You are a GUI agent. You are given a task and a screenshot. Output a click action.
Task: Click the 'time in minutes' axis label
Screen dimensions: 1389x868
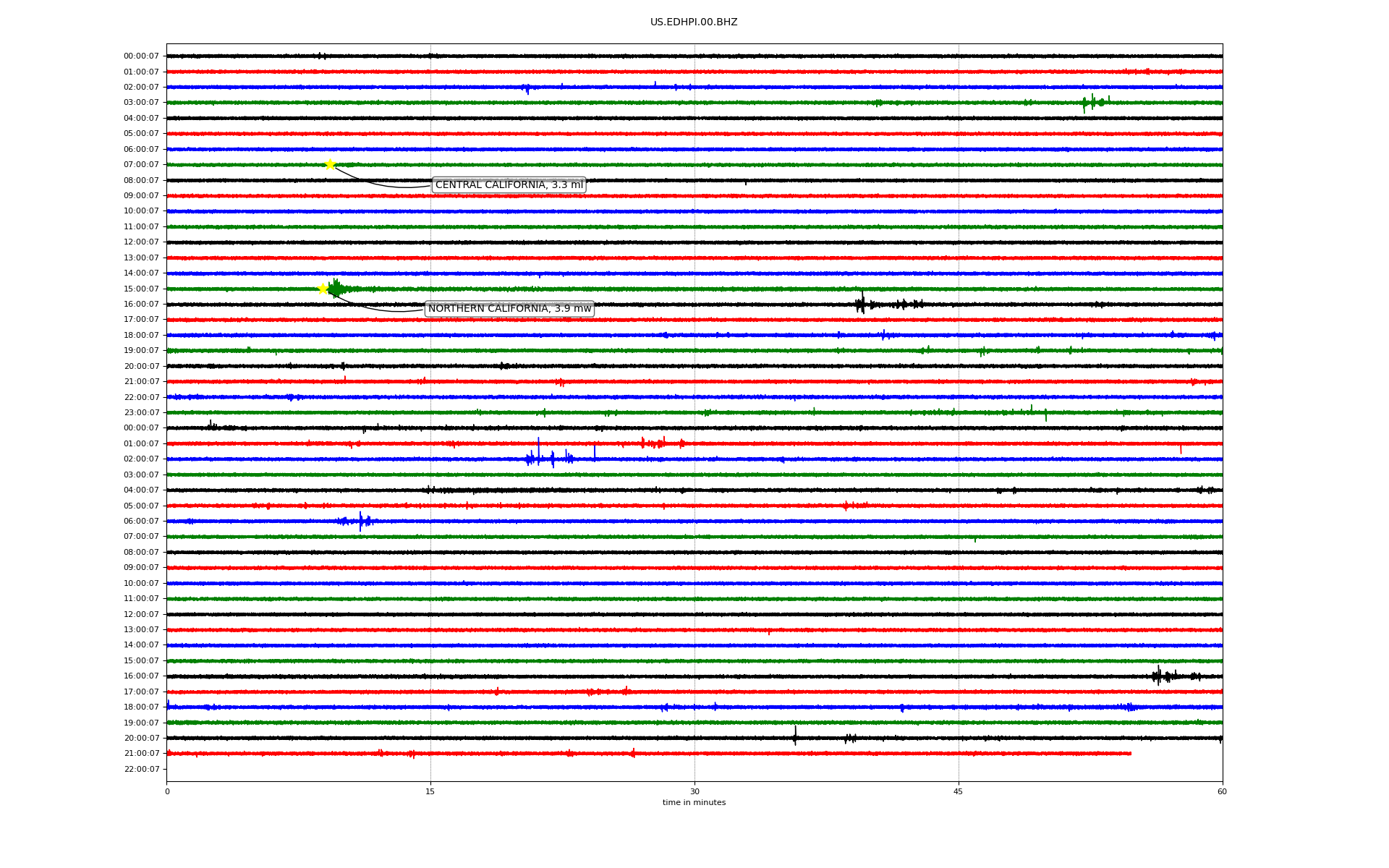click(693, 803)
